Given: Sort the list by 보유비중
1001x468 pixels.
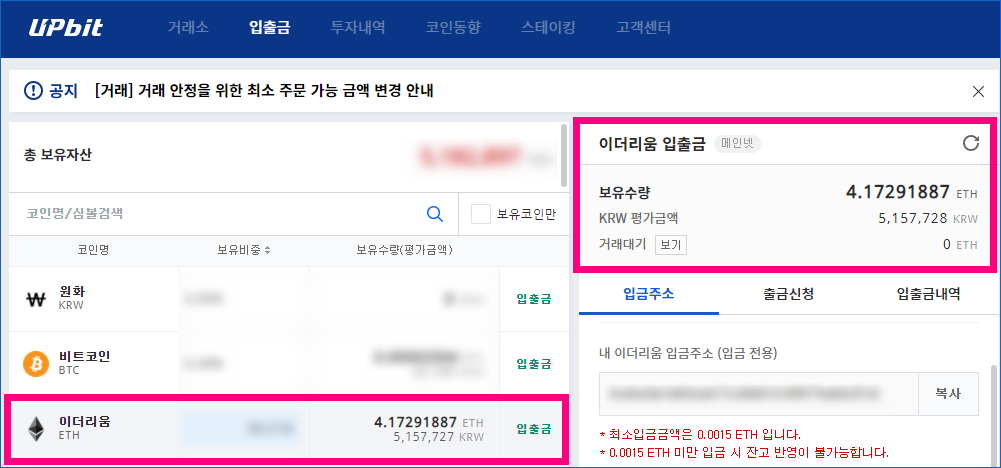Looking at the screenshot, I should [244, 251].
